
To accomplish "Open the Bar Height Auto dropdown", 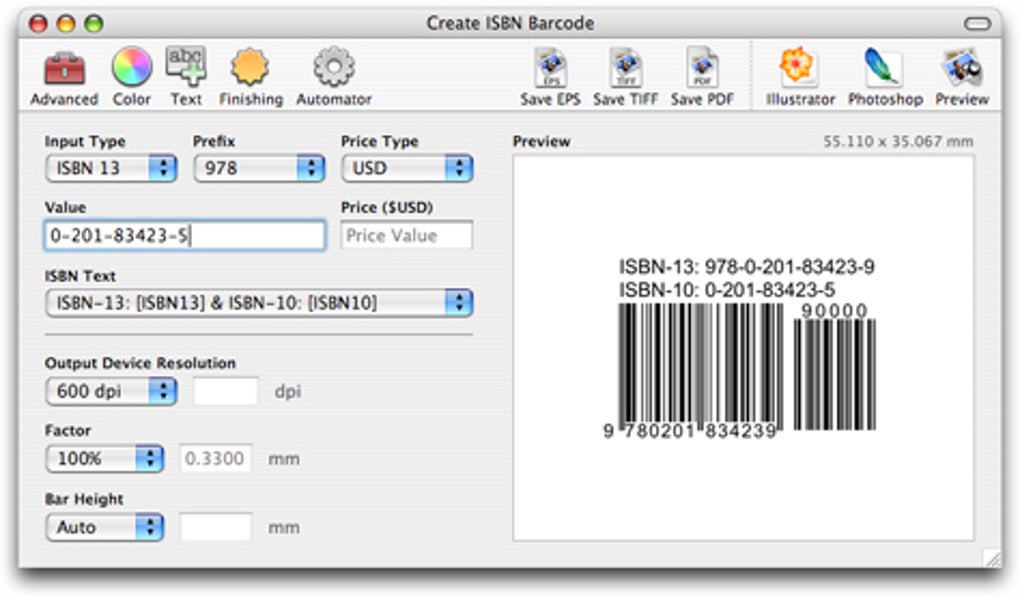I will 104,527.
